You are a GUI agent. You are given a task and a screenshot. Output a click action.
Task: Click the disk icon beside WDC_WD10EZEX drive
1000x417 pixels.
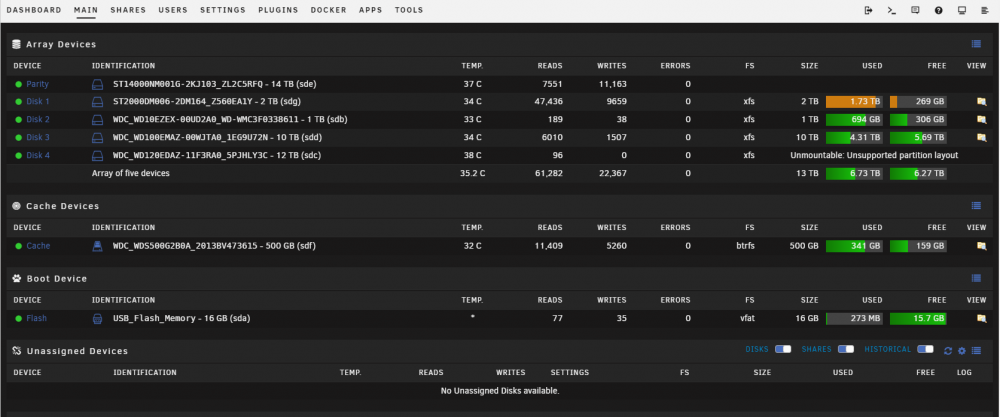coord(98,120)
